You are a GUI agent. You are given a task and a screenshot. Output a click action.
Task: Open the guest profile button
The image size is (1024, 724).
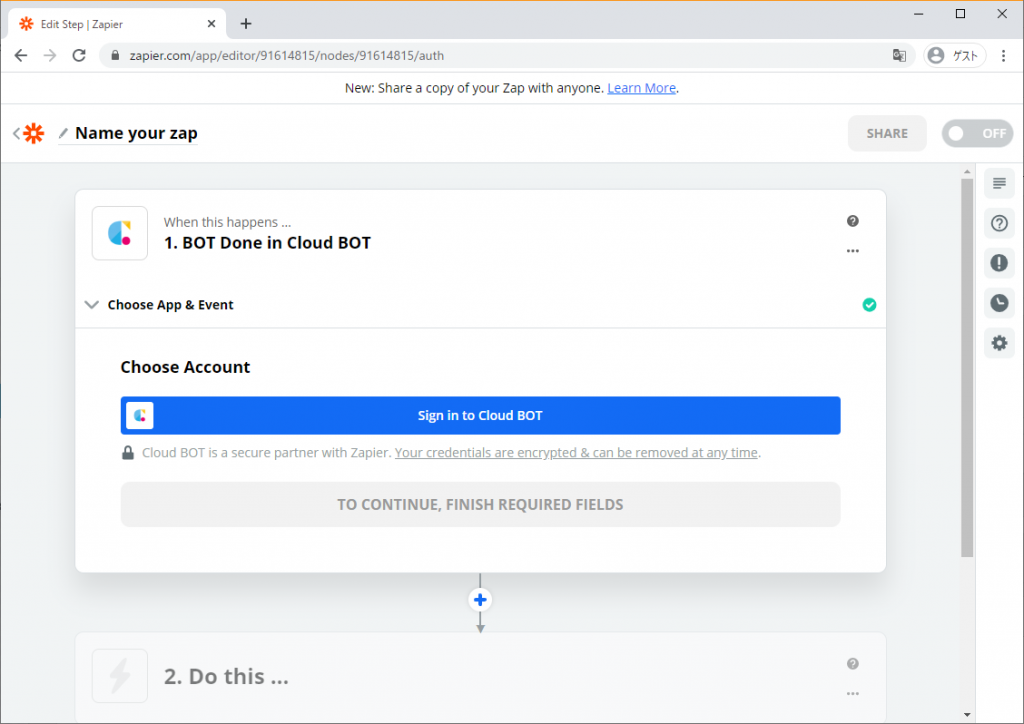point(954,55)
